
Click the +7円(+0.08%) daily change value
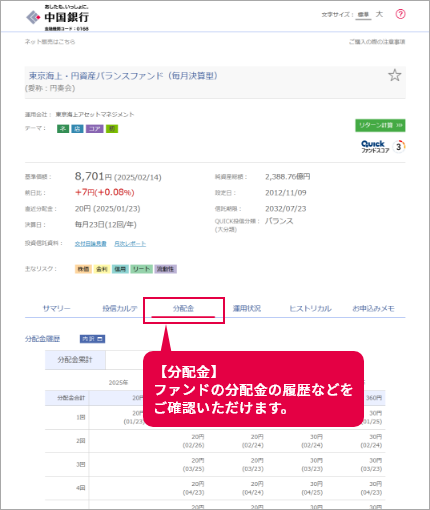click(x=105, y=192)
